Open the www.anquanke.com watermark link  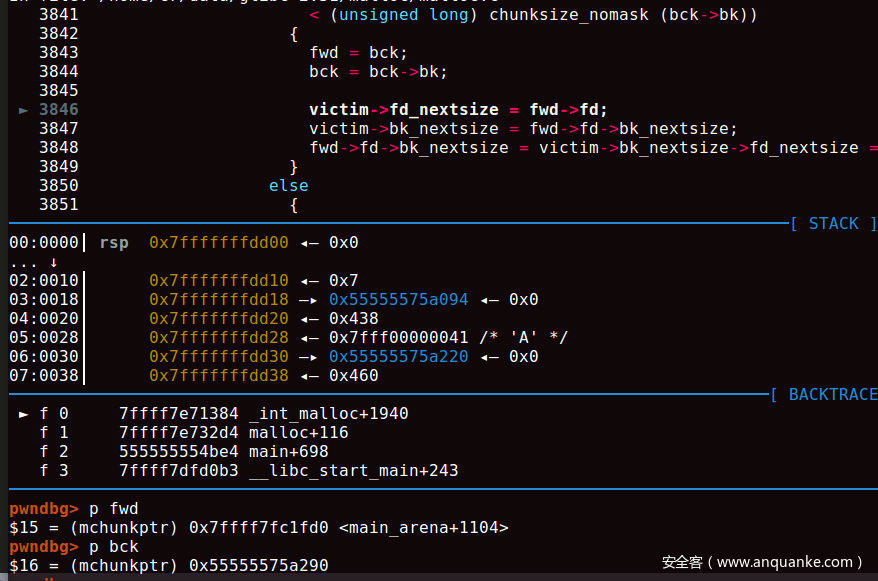coord(789,562)
